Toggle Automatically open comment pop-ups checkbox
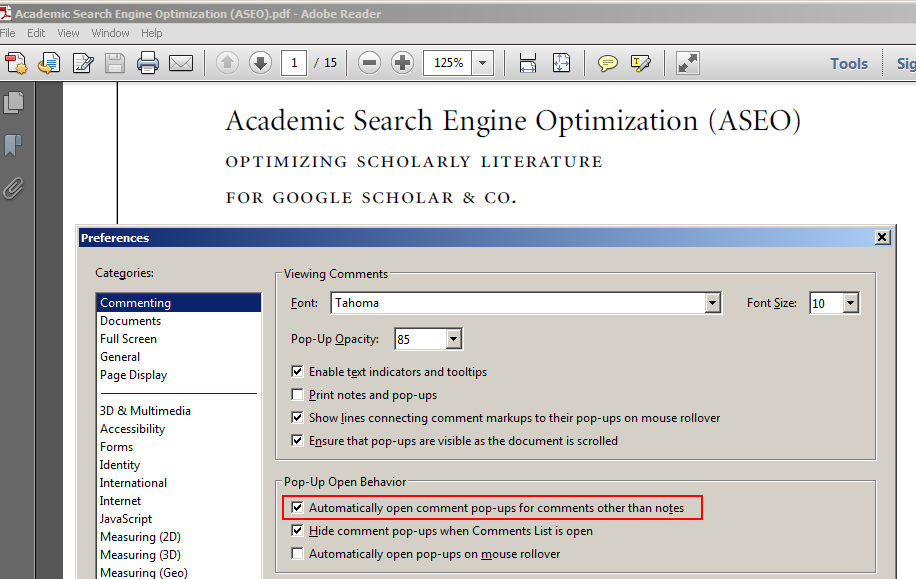Image resolution: width=916 pixels, height=579 pixels. (x=297, y=507)
